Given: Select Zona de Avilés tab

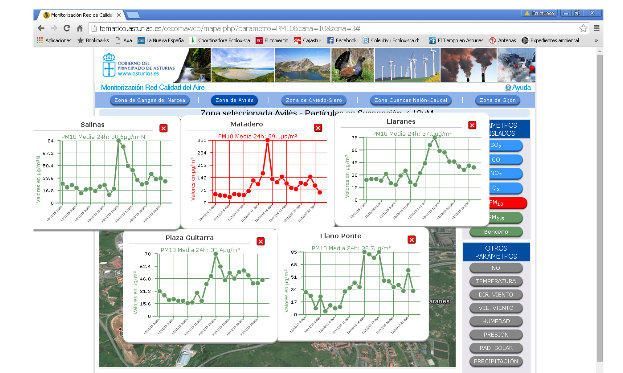Looking at the screenshot, I should 234,100.
